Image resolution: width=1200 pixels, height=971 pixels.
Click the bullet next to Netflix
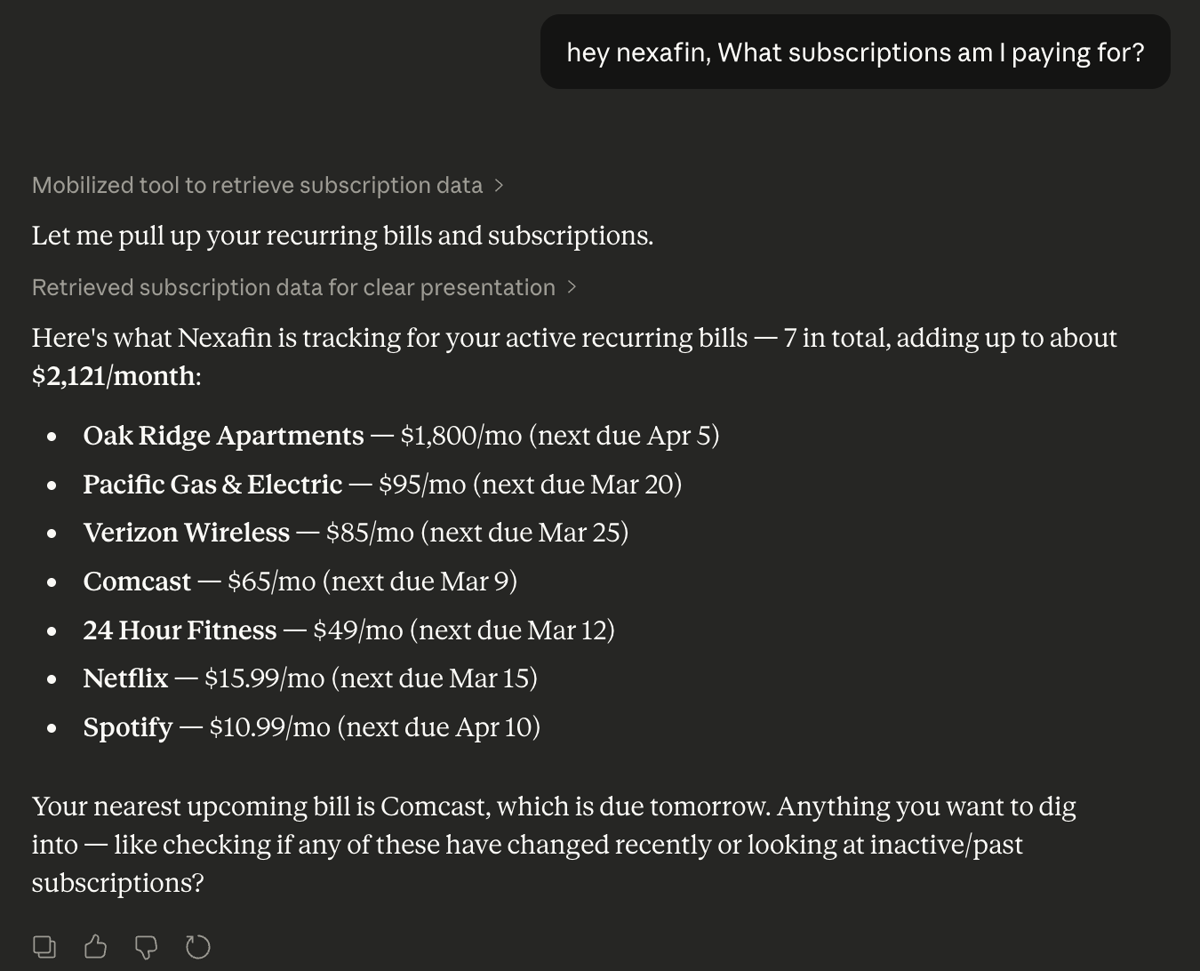[x=51, y=678]
